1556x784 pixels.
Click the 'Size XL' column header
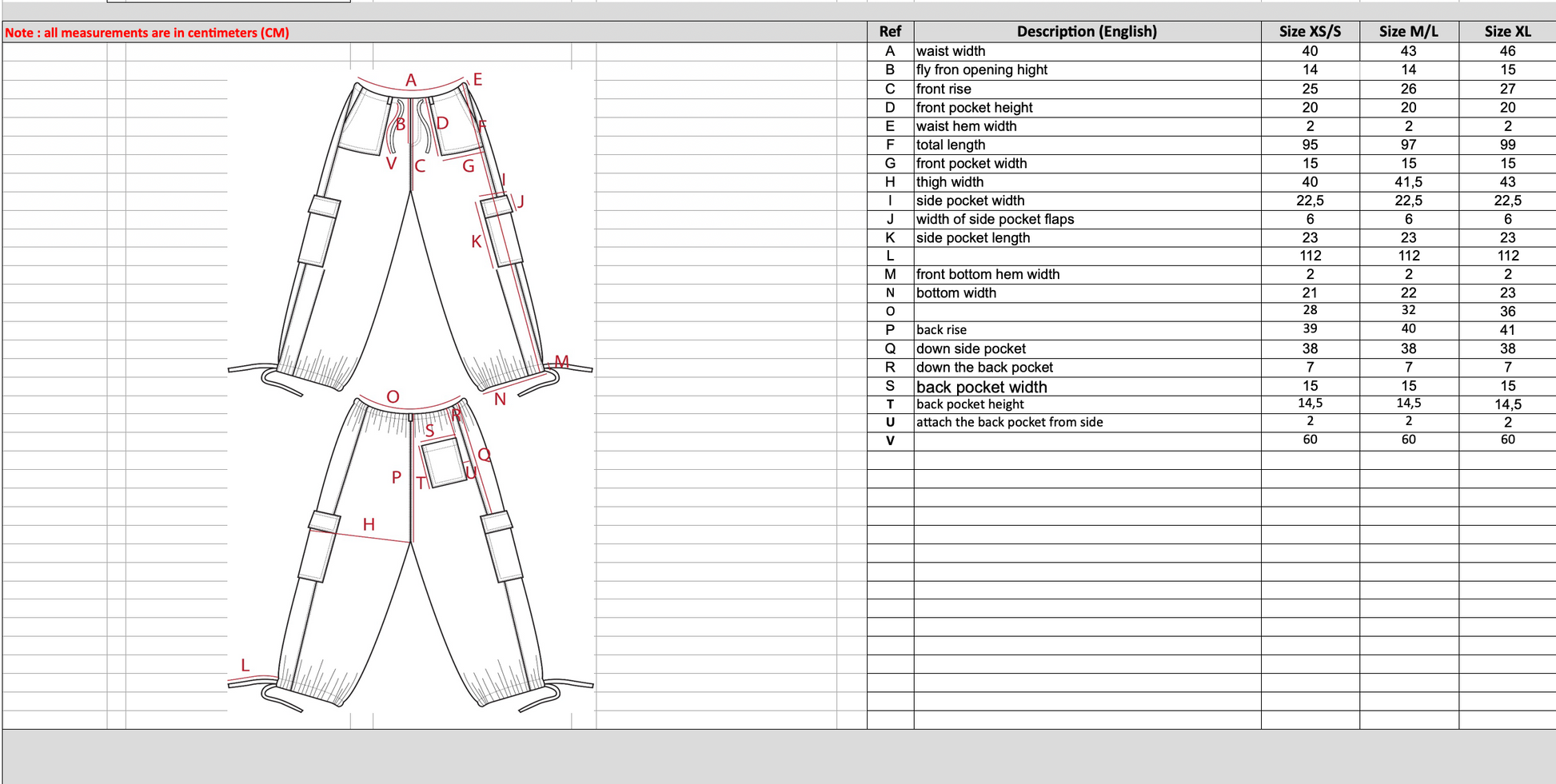pos(1506,32)
